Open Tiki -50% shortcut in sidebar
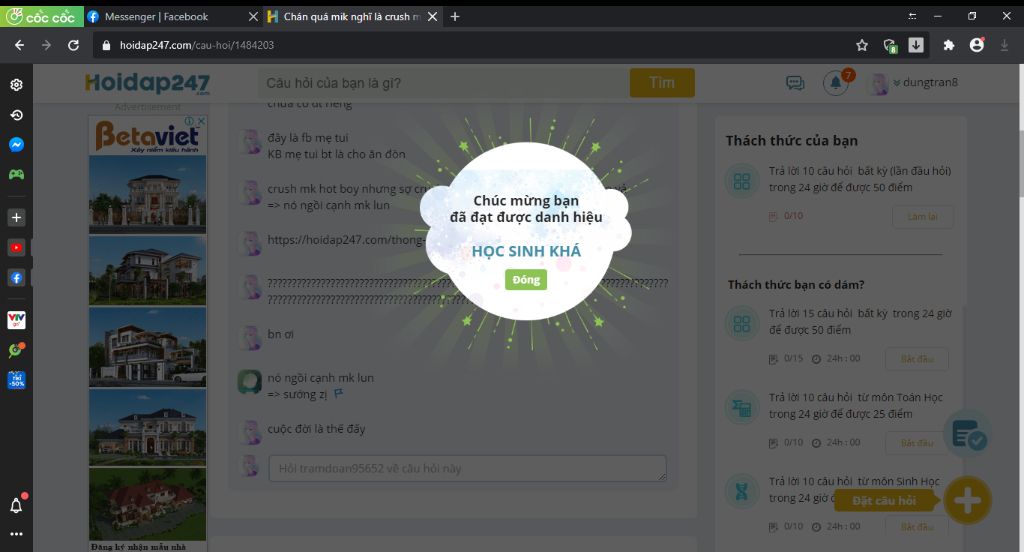Screen dimensions: 1024x552 click(x=16, y=380)
